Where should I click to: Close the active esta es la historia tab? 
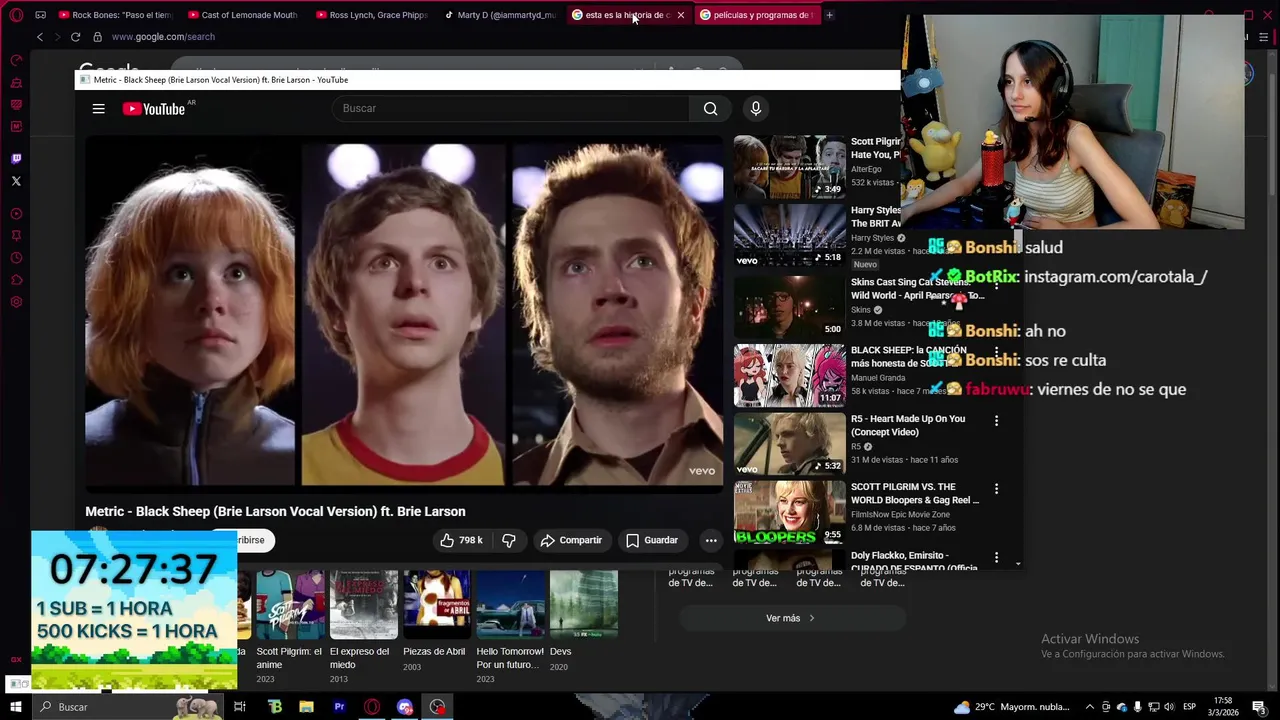click(681, 15)
